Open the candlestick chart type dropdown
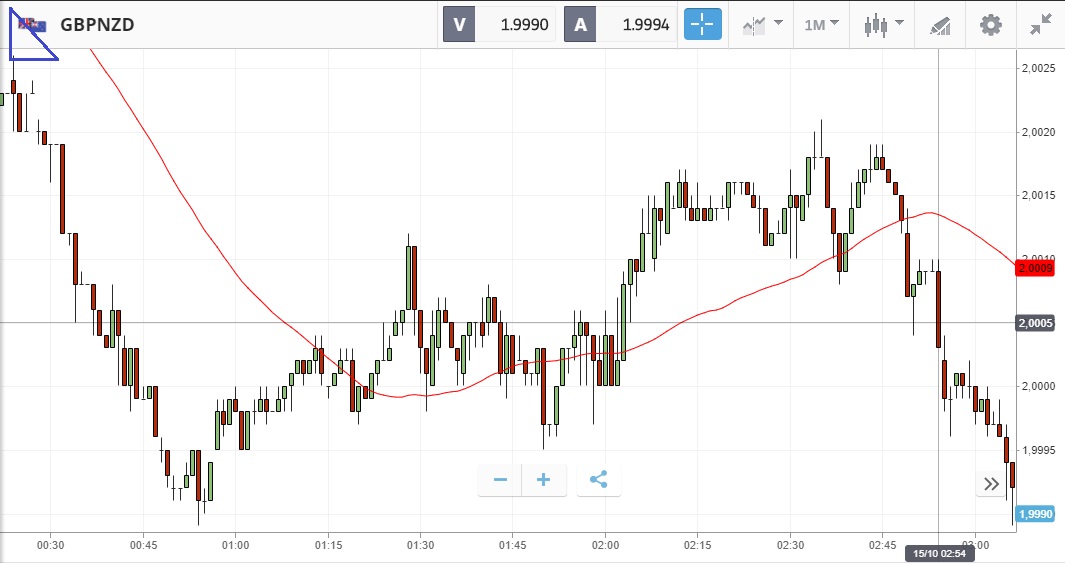1065x563 pixels. pyautogui.click(x=883, y=24)
